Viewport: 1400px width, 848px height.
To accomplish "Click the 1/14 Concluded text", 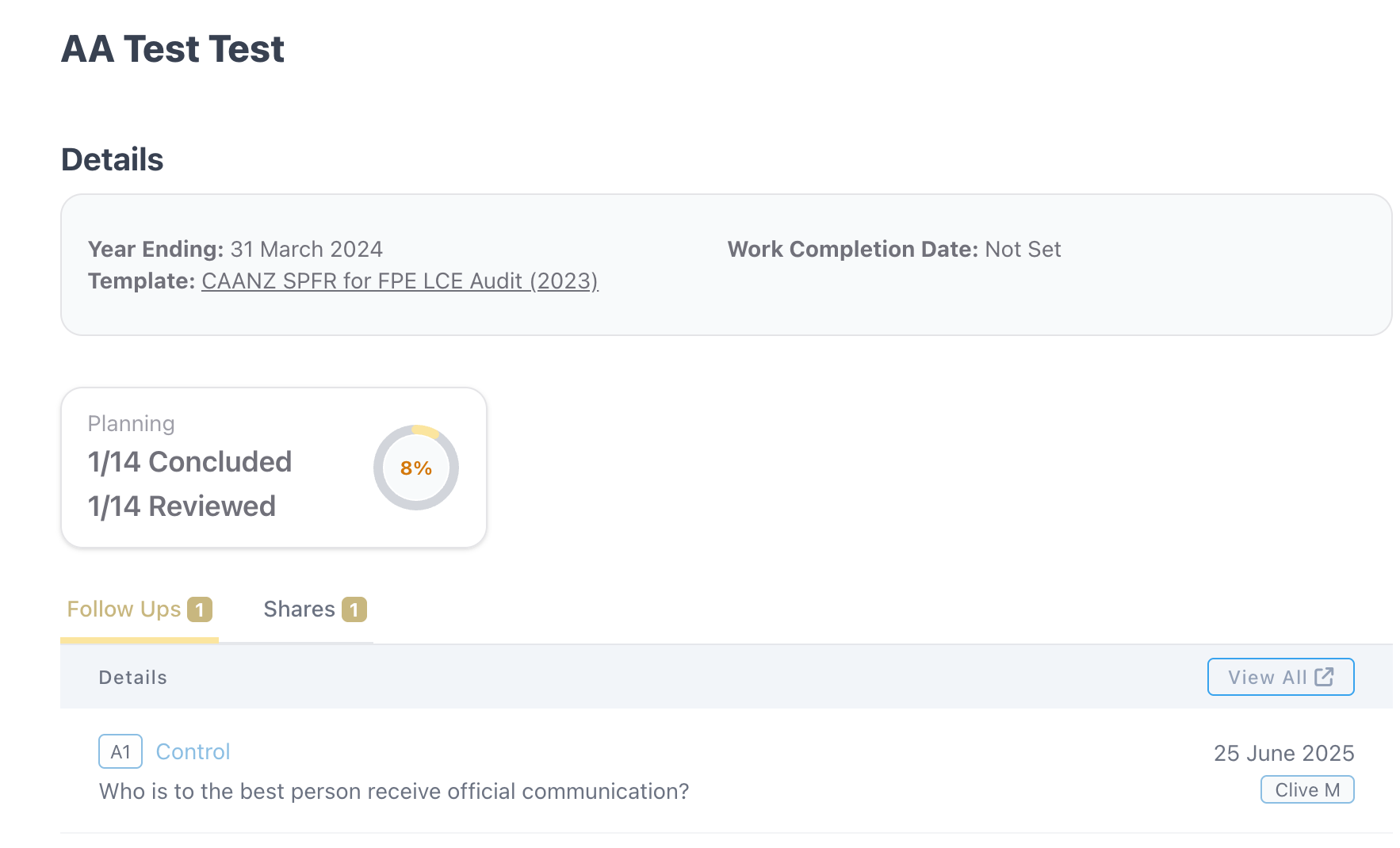I will click(190, 462).
